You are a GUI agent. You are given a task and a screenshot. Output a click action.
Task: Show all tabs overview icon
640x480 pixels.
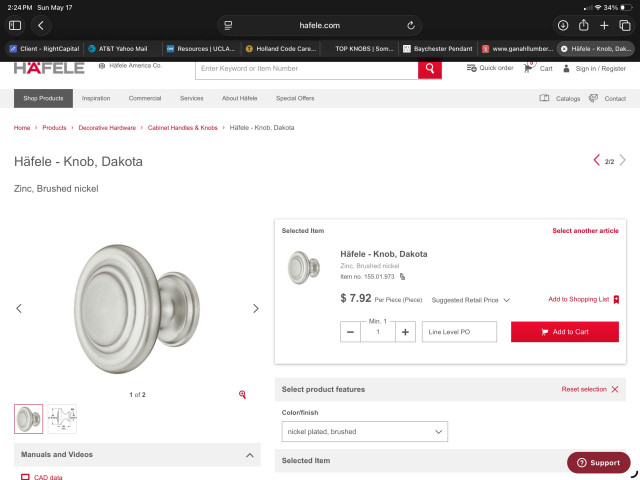tap(625, 25)
